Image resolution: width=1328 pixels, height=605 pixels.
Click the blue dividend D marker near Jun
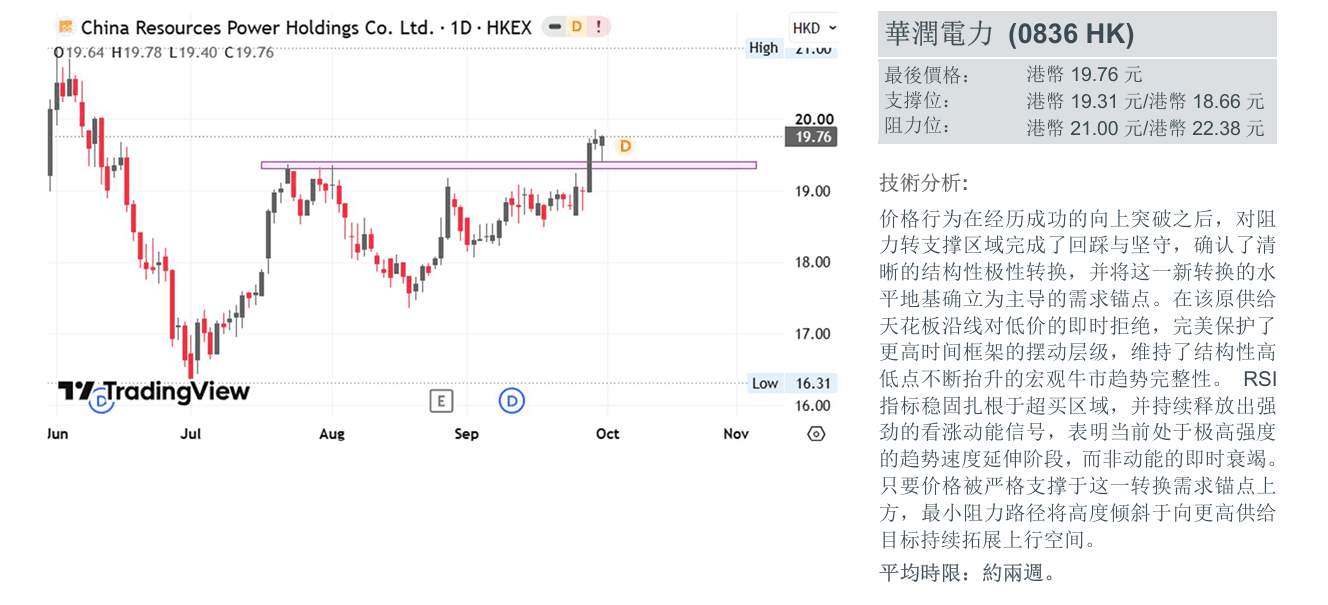pyautogui.click(x=101, y=402)
